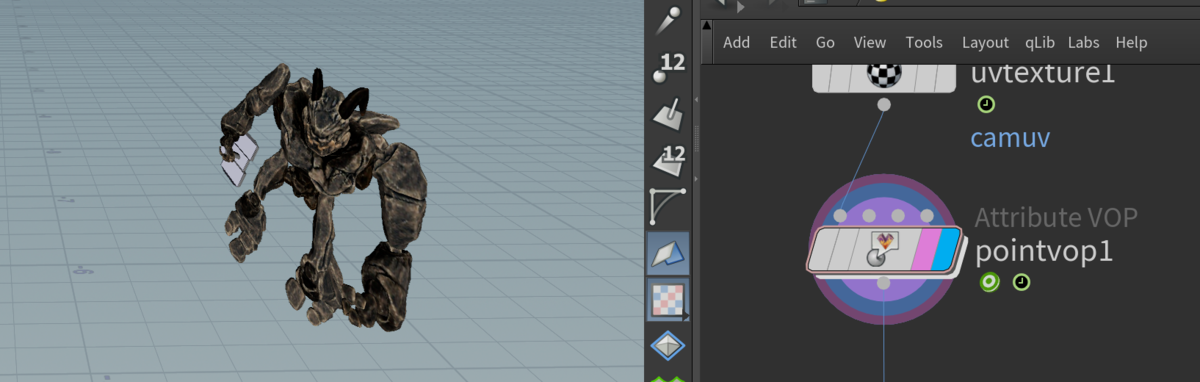Open the View menu in network editor

coord(870,42)
